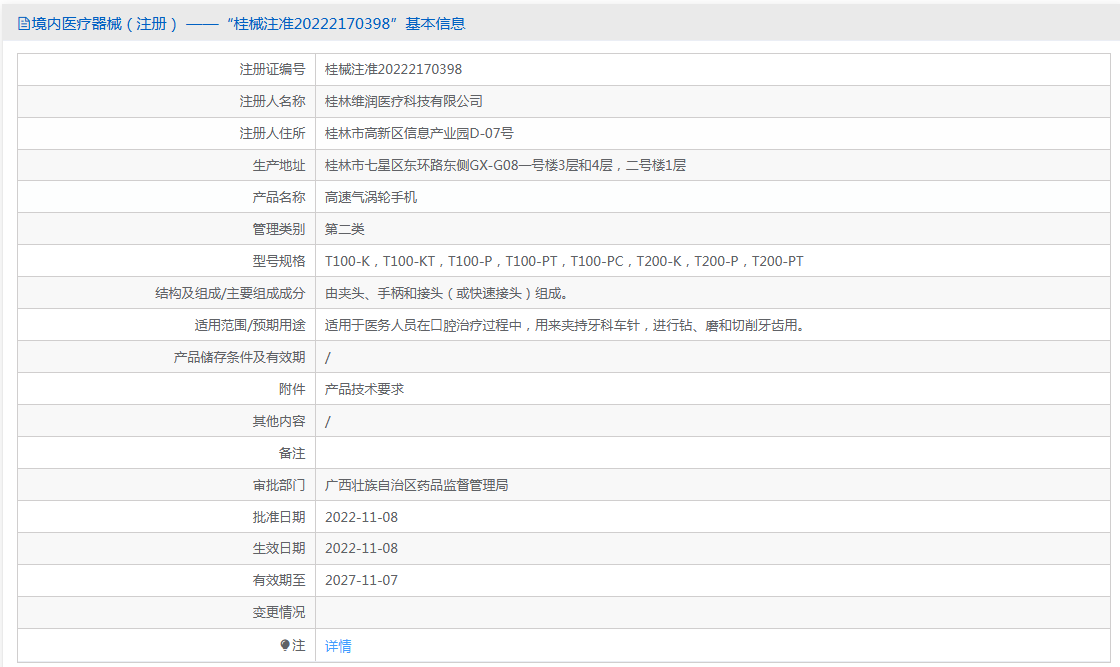This screenshot has height=667, width=1120.
Task: Select address 桂林市高新区信息产业园D-07号
Action: click(x=419, y=134)
